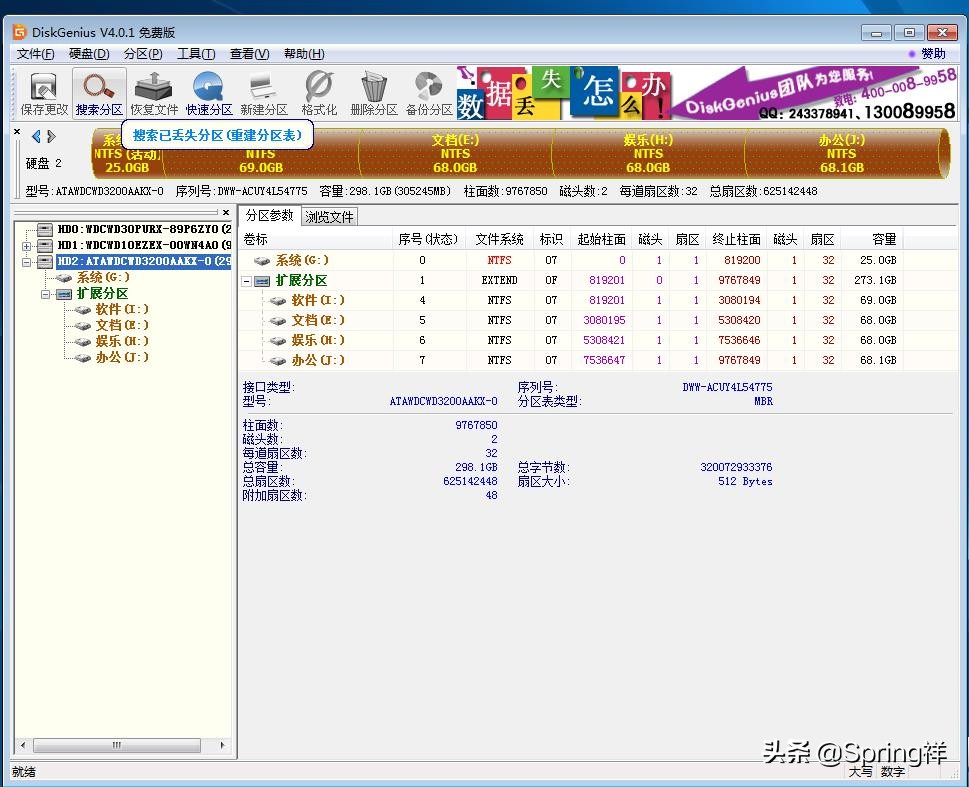Click the 卷标 column header
Screen dimensions: 969x787
316,239
